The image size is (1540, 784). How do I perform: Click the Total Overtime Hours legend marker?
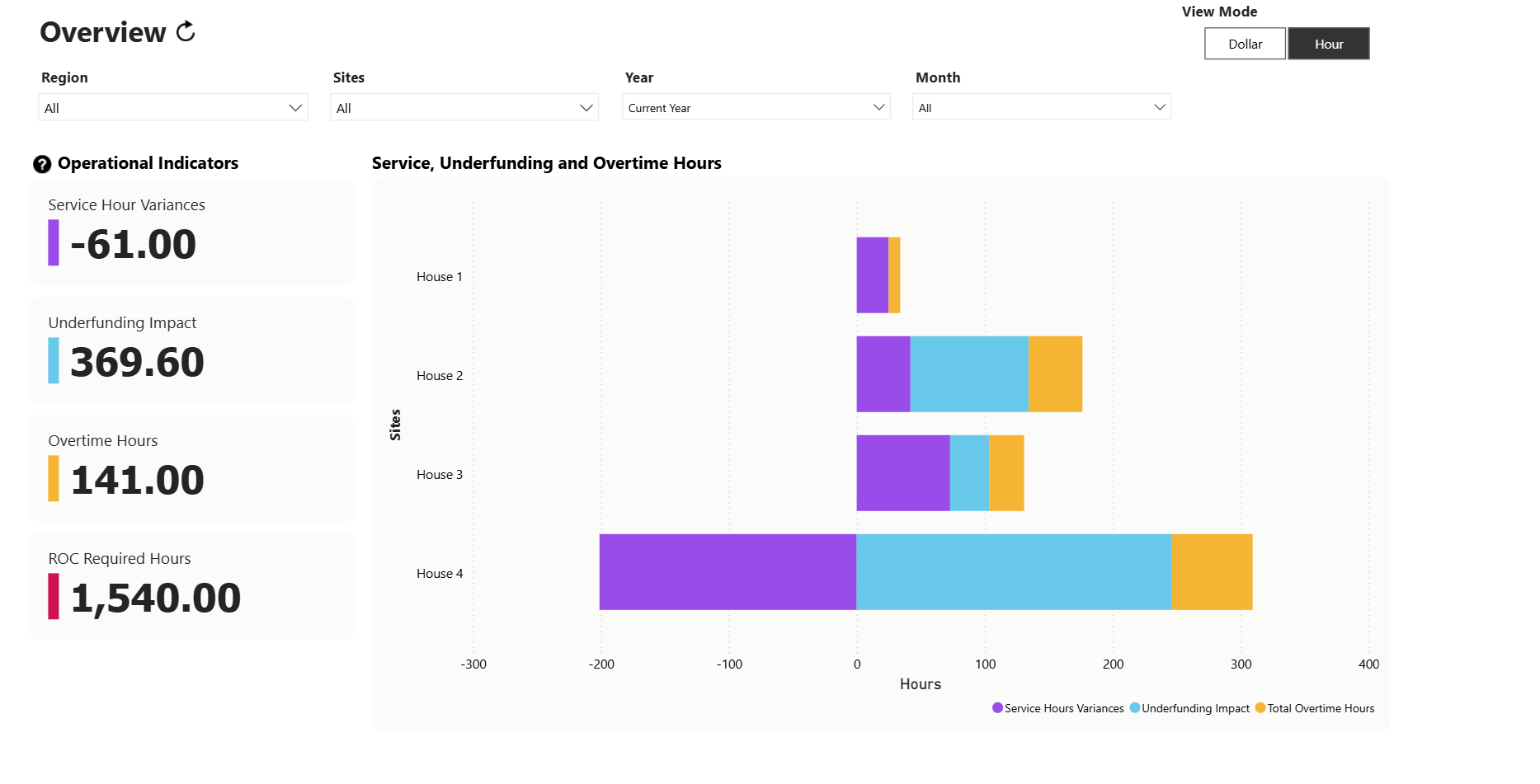(x=1260, y=707)
